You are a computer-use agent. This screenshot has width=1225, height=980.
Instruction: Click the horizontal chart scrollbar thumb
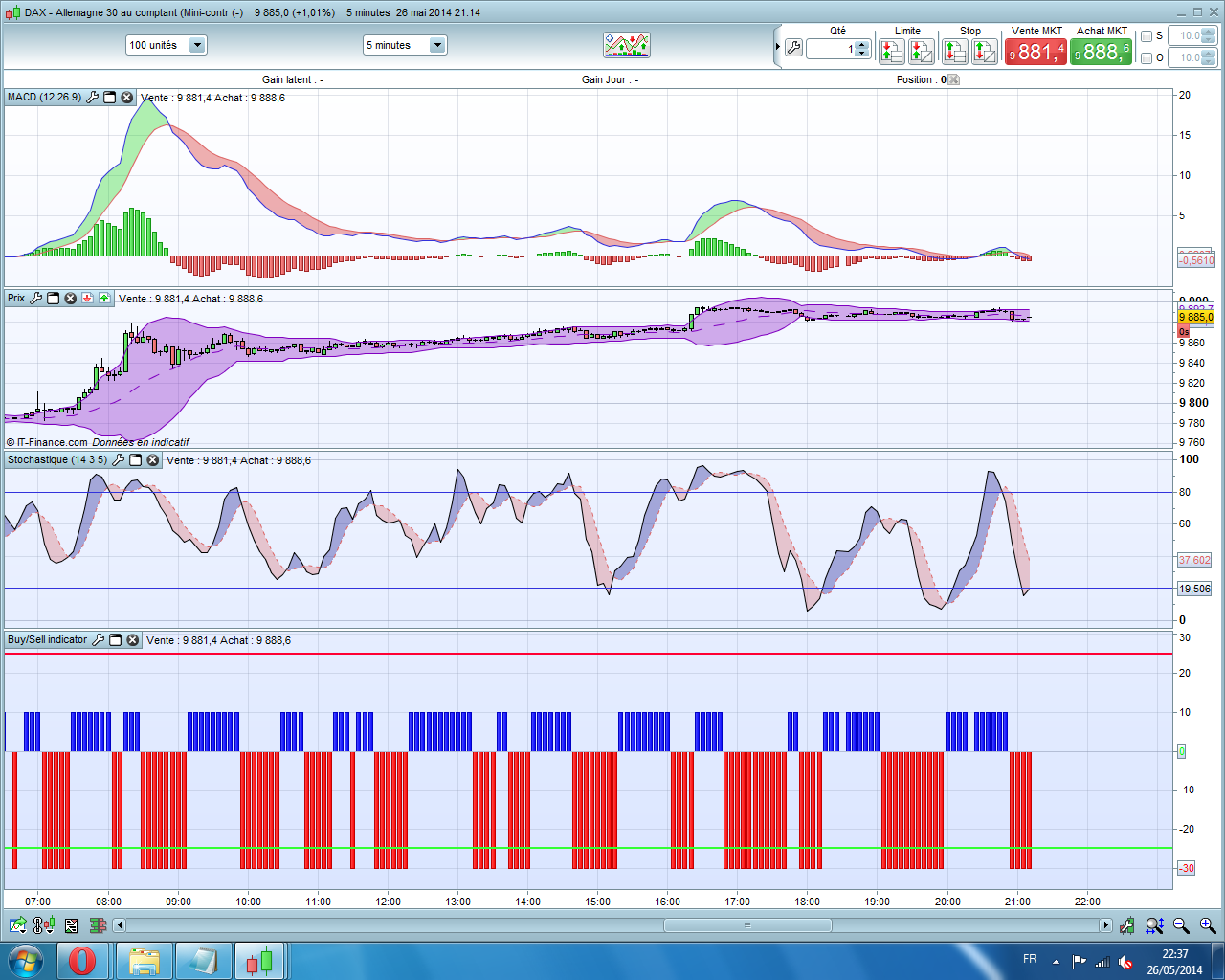747,925
